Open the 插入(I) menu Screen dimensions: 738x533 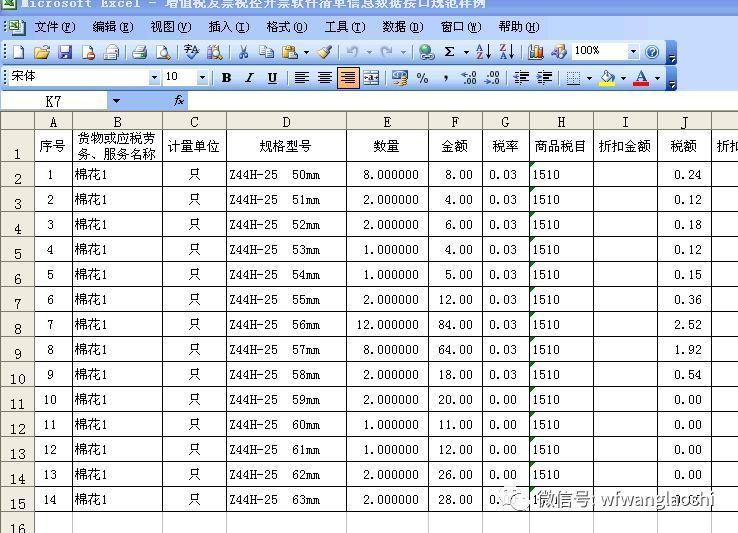click(229, 27)
